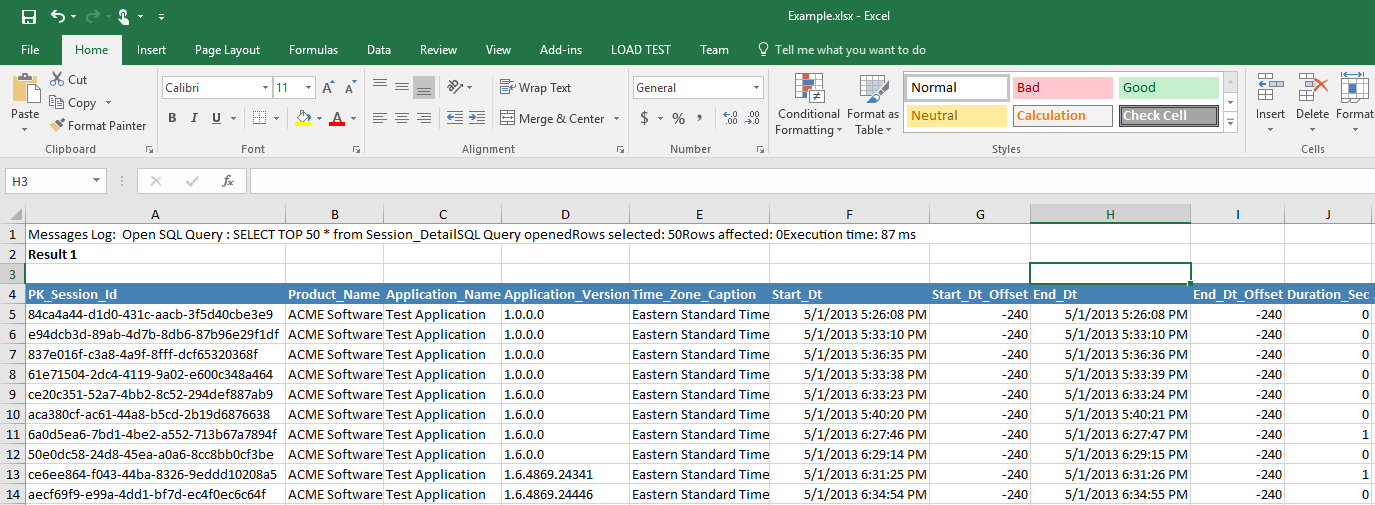1375x505 pixels.
Task: Insert function fx button
Action: coord(228,181)
